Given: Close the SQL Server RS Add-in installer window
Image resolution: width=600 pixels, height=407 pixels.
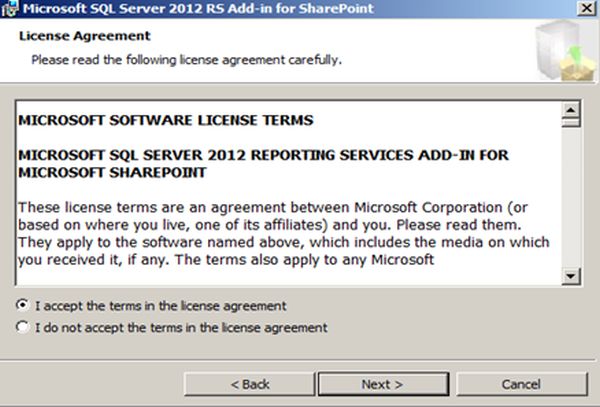Looking at the screenshot, I should tap(584, 9).
